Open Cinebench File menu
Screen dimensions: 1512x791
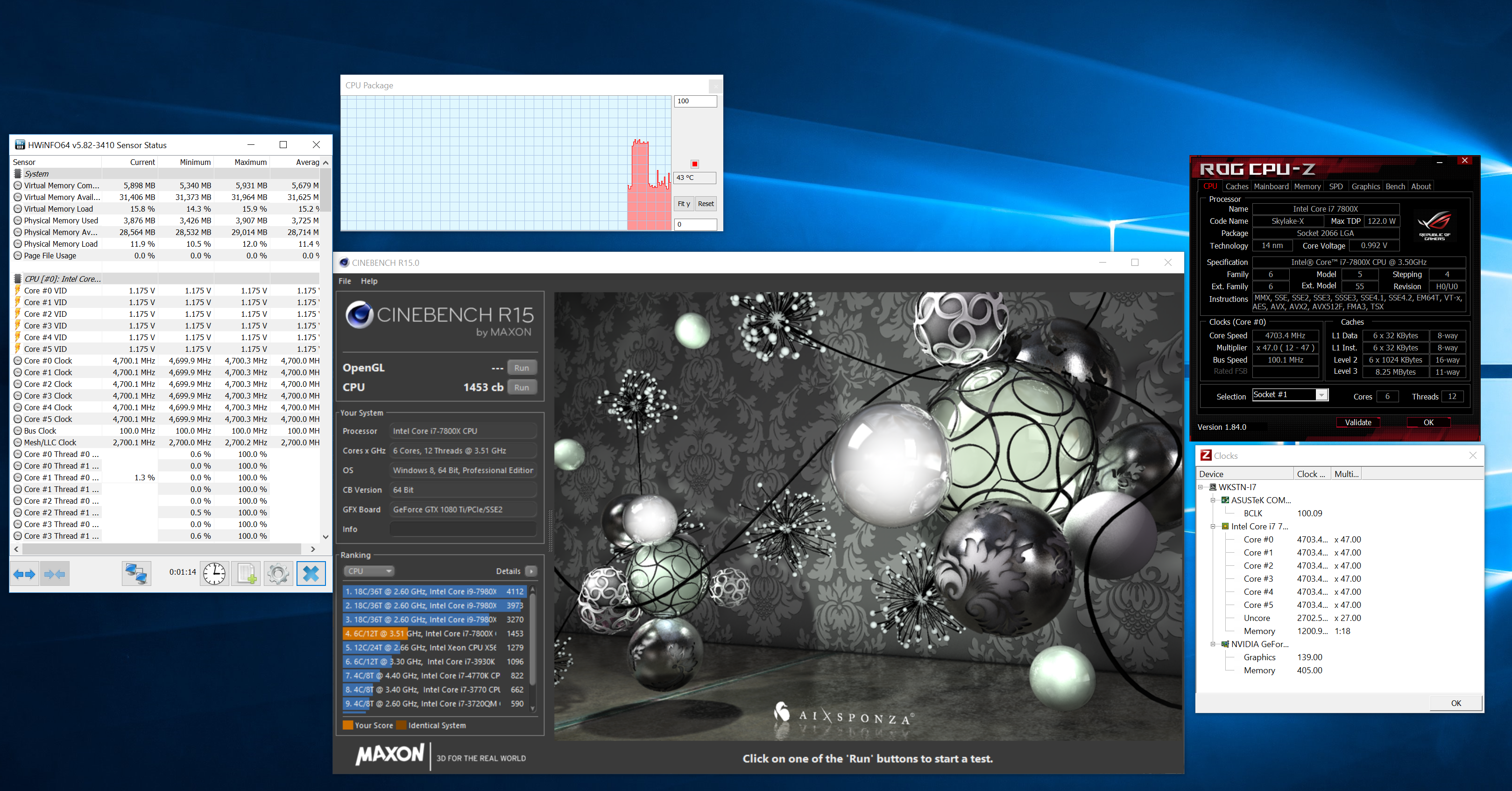tap(345, 281)
